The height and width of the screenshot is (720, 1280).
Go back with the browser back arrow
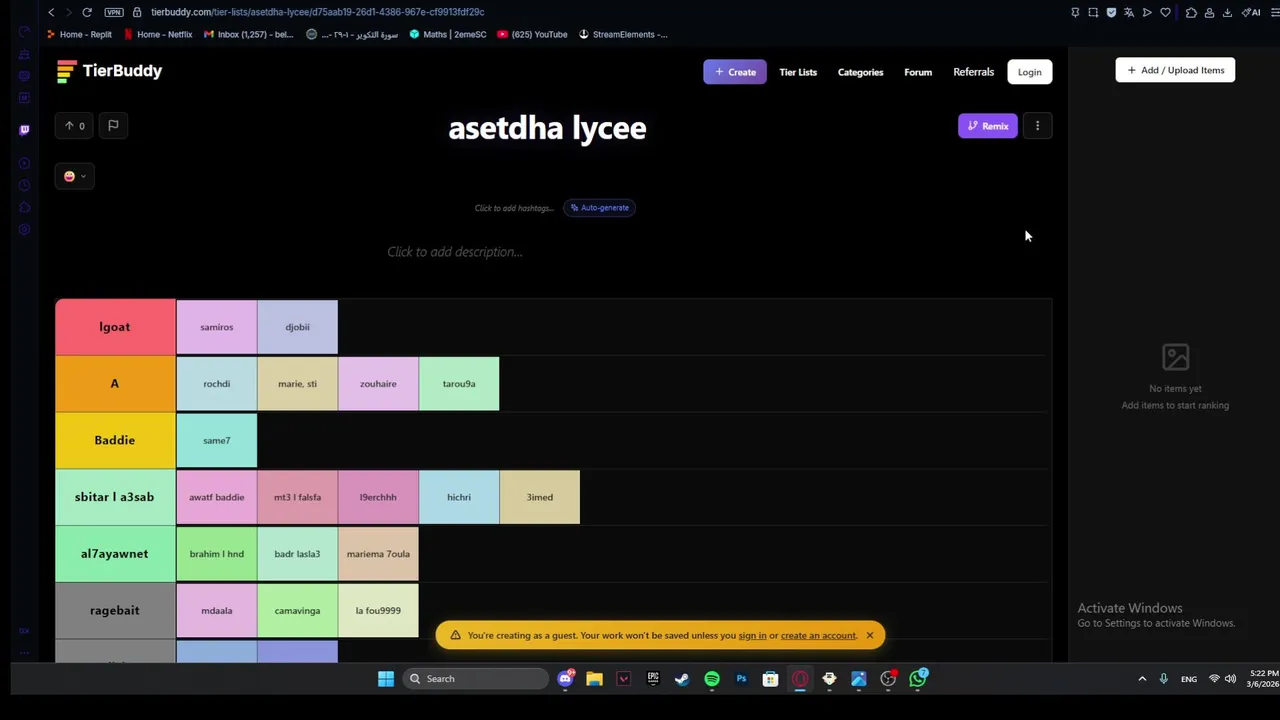[51, 12]
